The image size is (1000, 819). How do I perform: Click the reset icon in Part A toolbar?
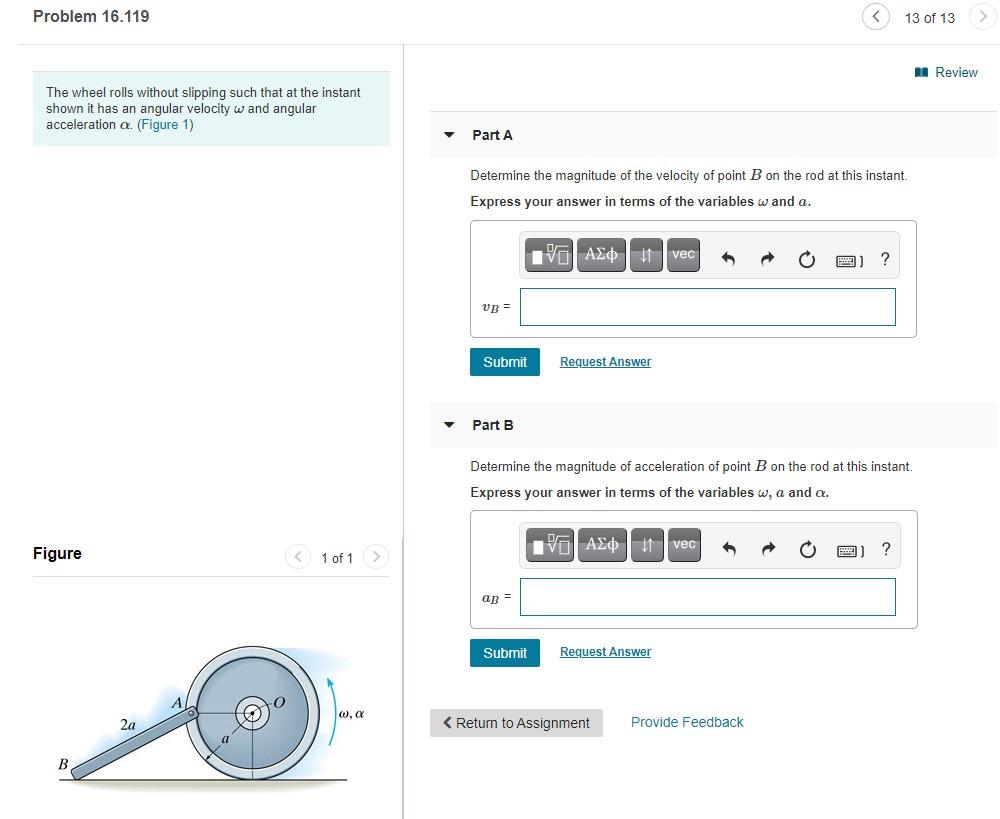pos(807,258)
